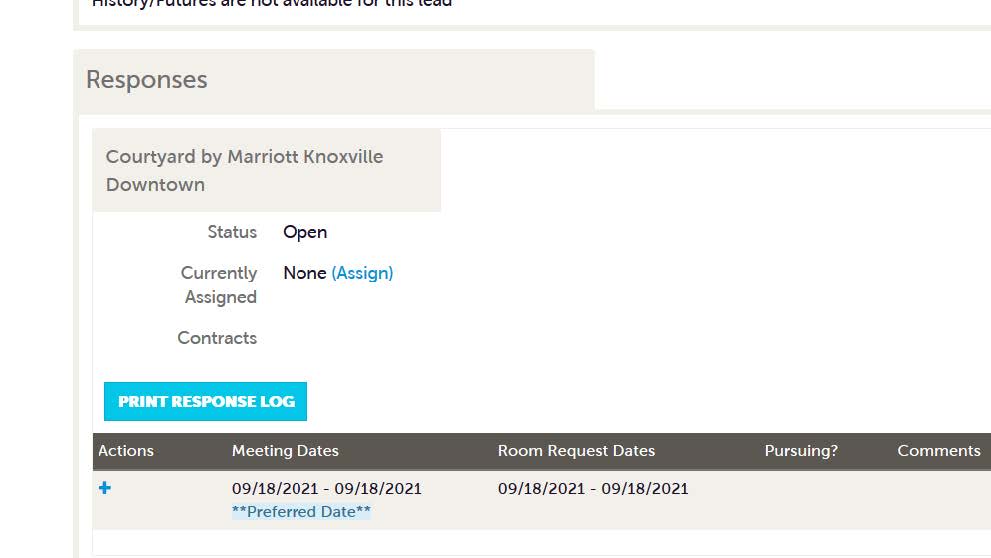Screen dimensions: 991x558
Task: Click the date range under Meeting Dates
Action: (x=327, y=488)
